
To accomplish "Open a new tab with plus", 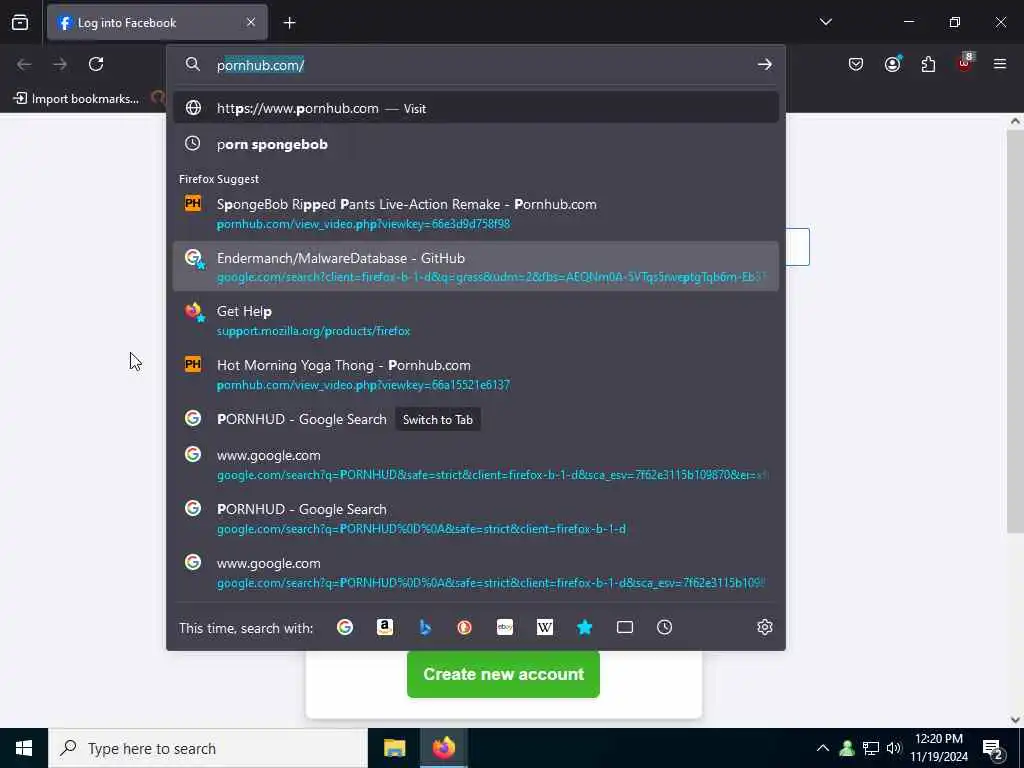I will point(289,23).
